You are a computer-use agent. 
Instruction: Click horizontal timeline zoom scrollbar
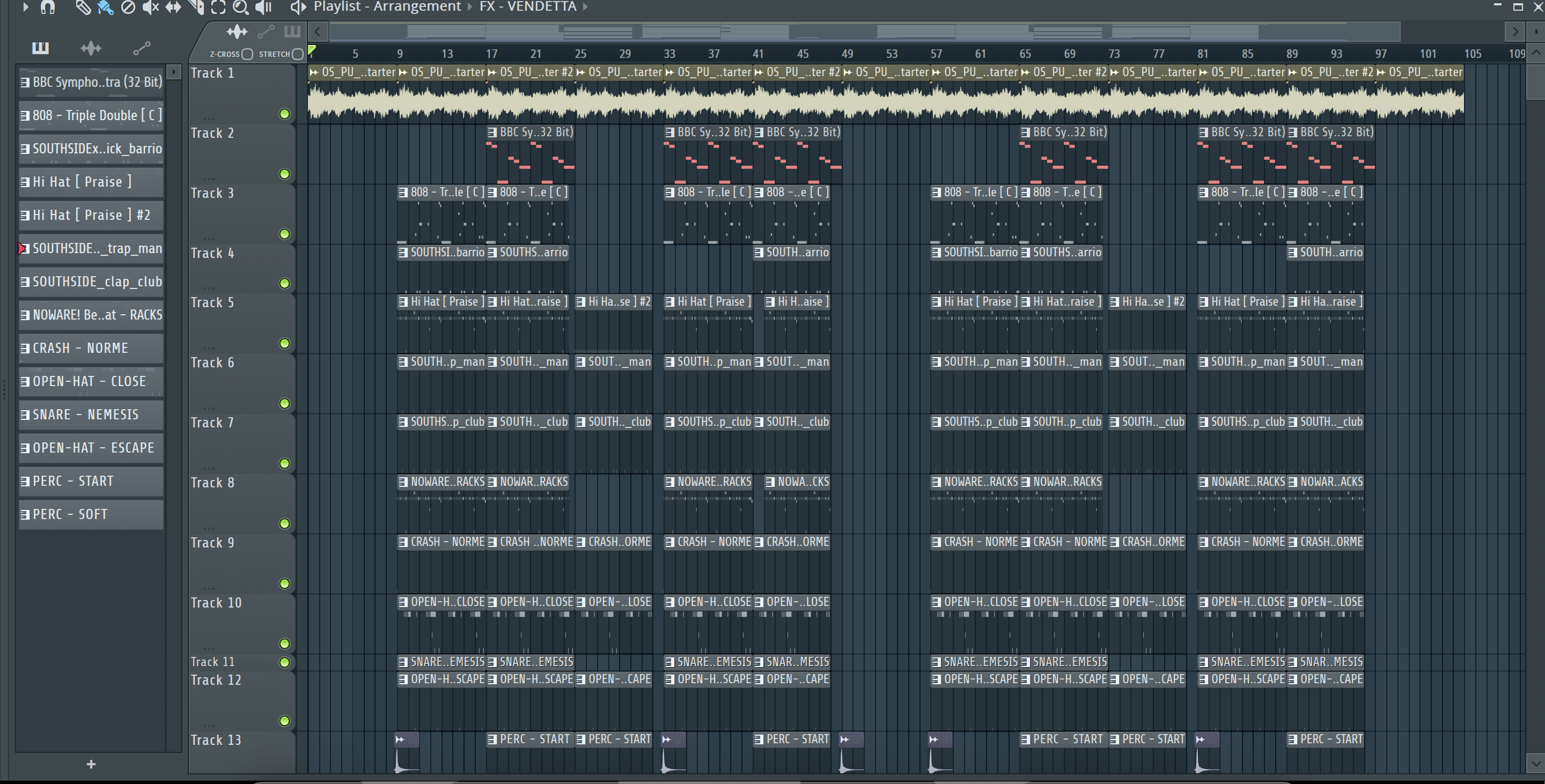(x=864, y=31)
